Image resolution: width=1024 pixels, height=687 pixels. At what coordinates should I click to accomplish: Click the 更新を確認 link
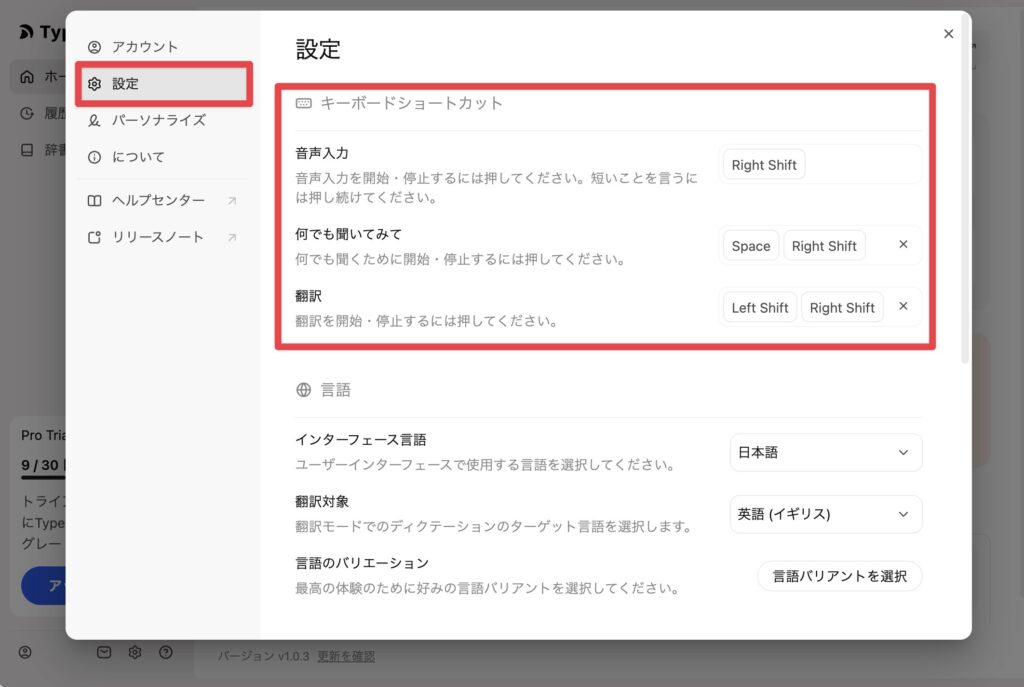coord(346,656)
